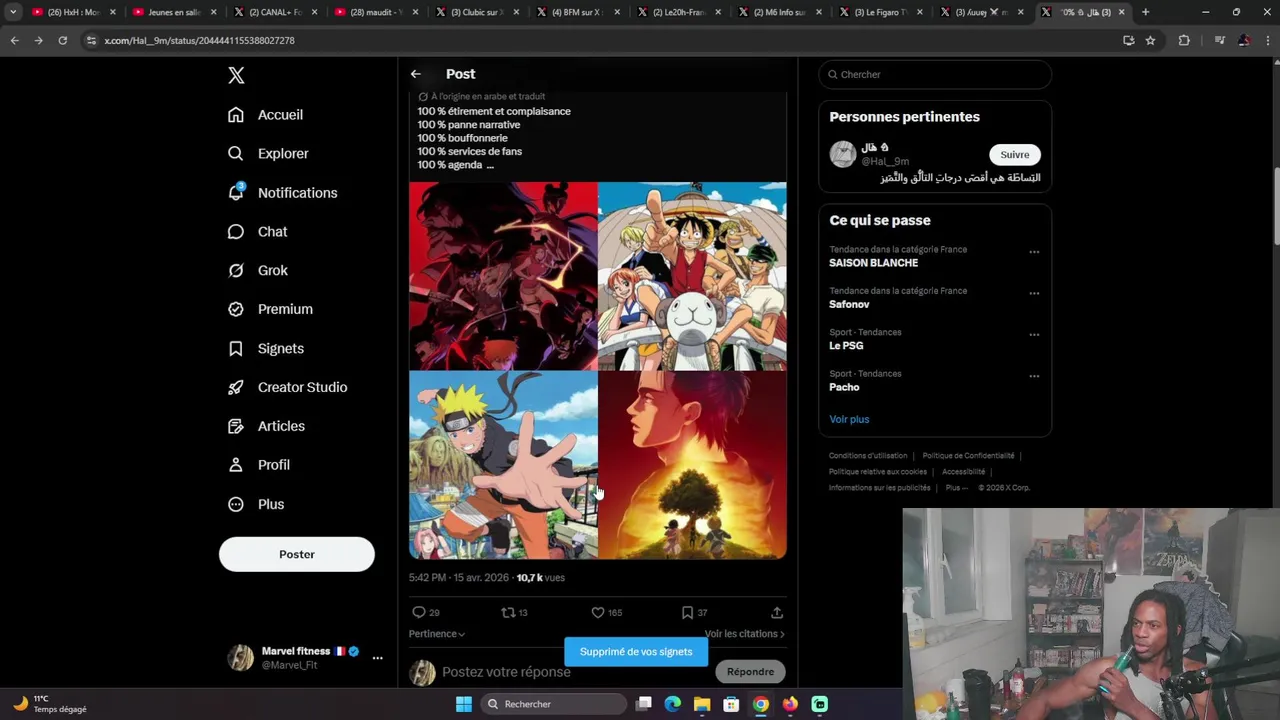Click the Chrome address bar URL
Screen dimensions: 1280x720
[x=199, y=40]
